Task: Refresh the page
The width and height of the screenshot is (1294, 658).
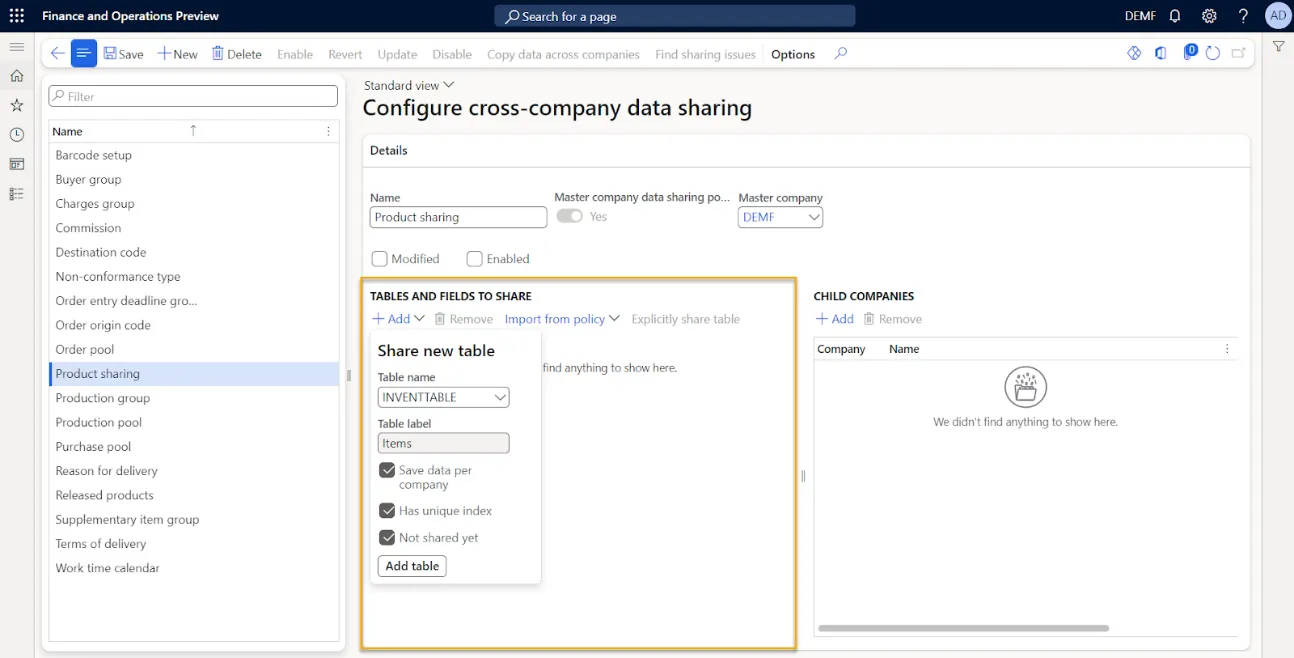Action: (1213, 54)
